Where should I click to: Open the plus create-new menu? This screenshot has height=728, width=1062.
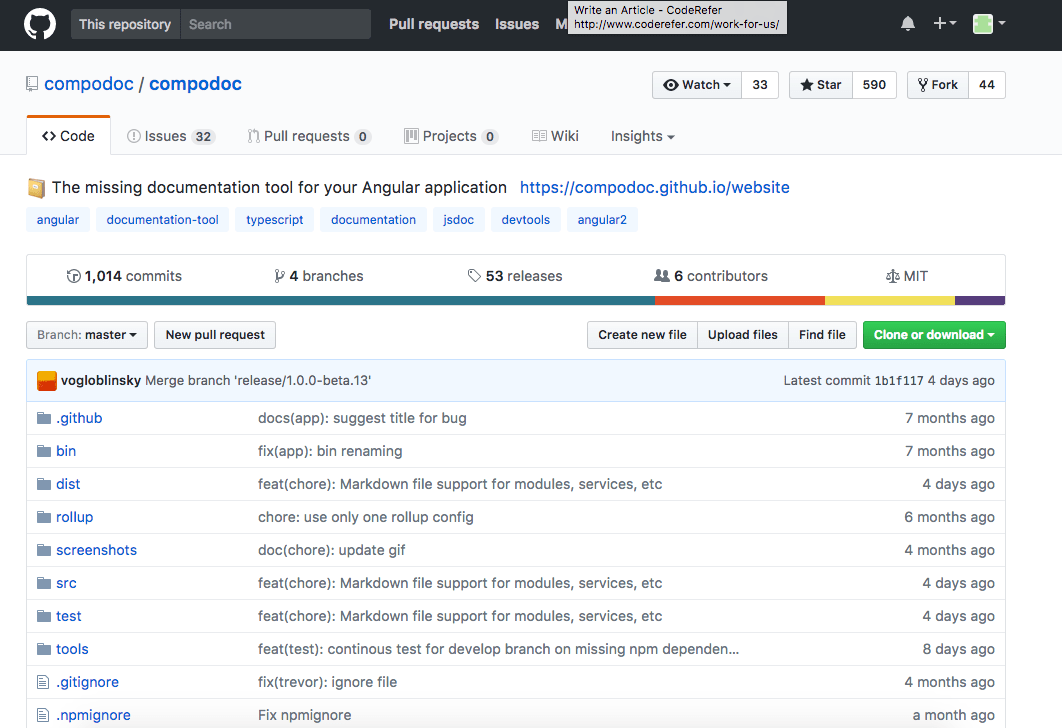[944, 23]
